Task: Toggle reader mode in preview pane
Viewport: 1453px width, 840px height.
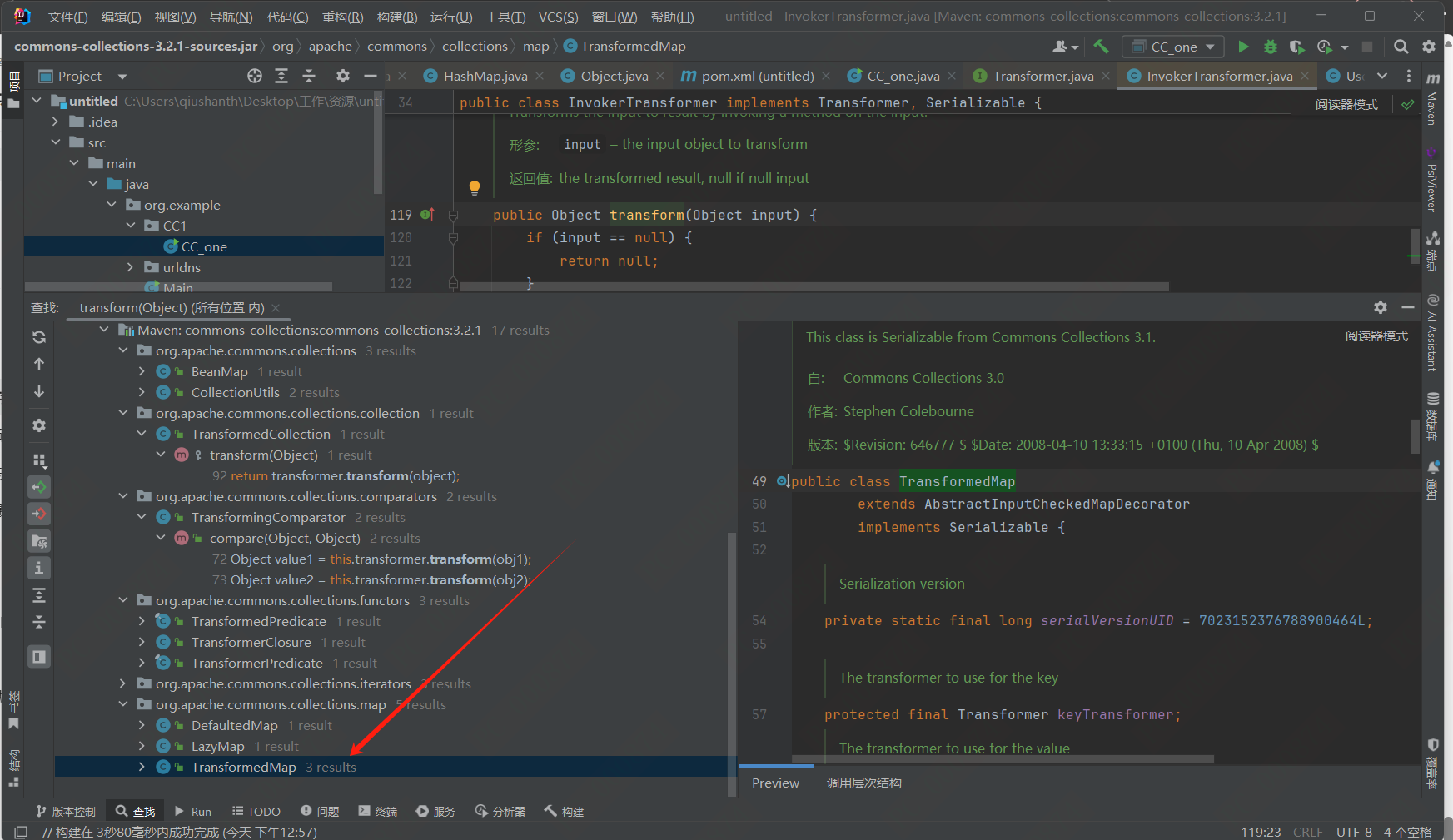Action: pos(1376,336)
